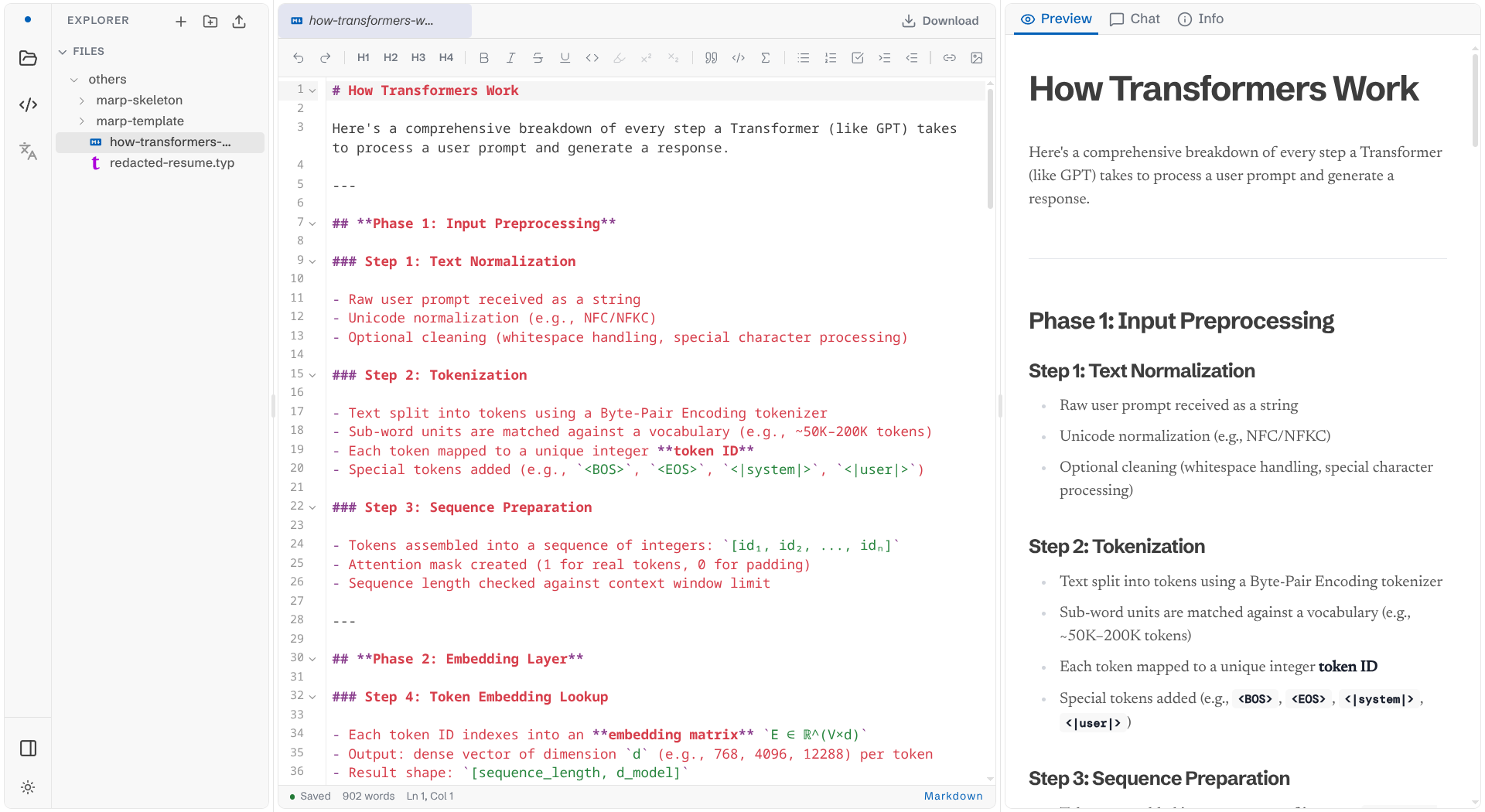Insert a code block
1485x812 pixels.
point(739,58)
